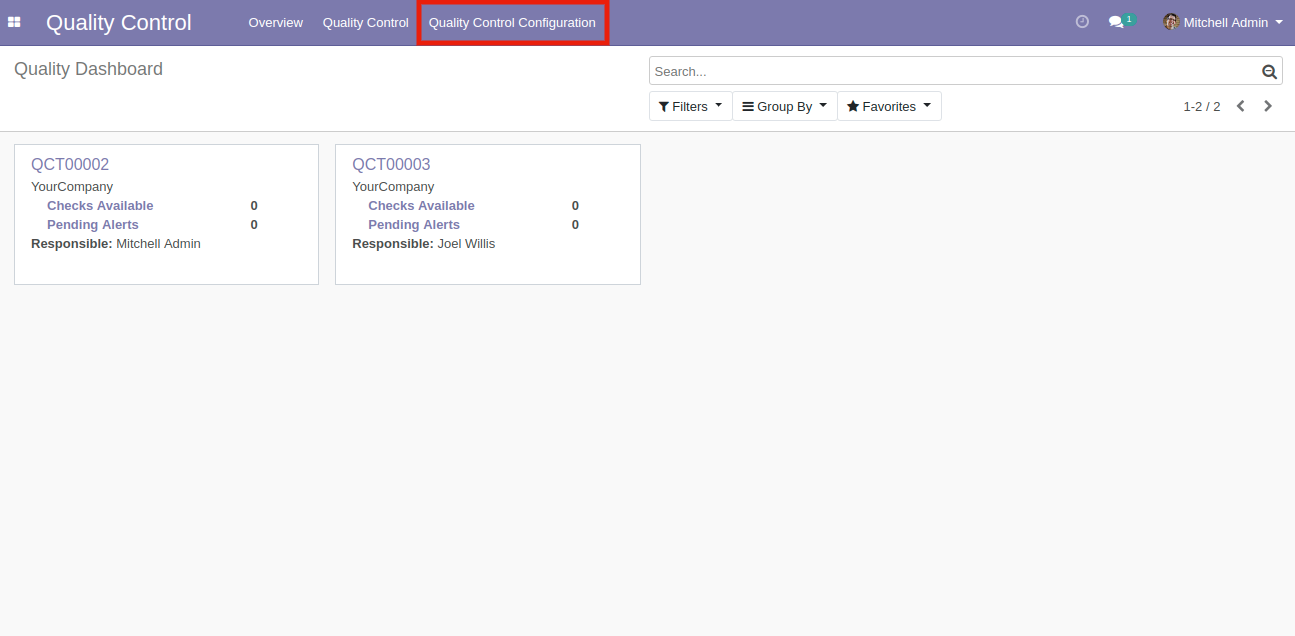Open the apps grid menu icon
The image size is (1295, 636).
click(x=14, y=22)
